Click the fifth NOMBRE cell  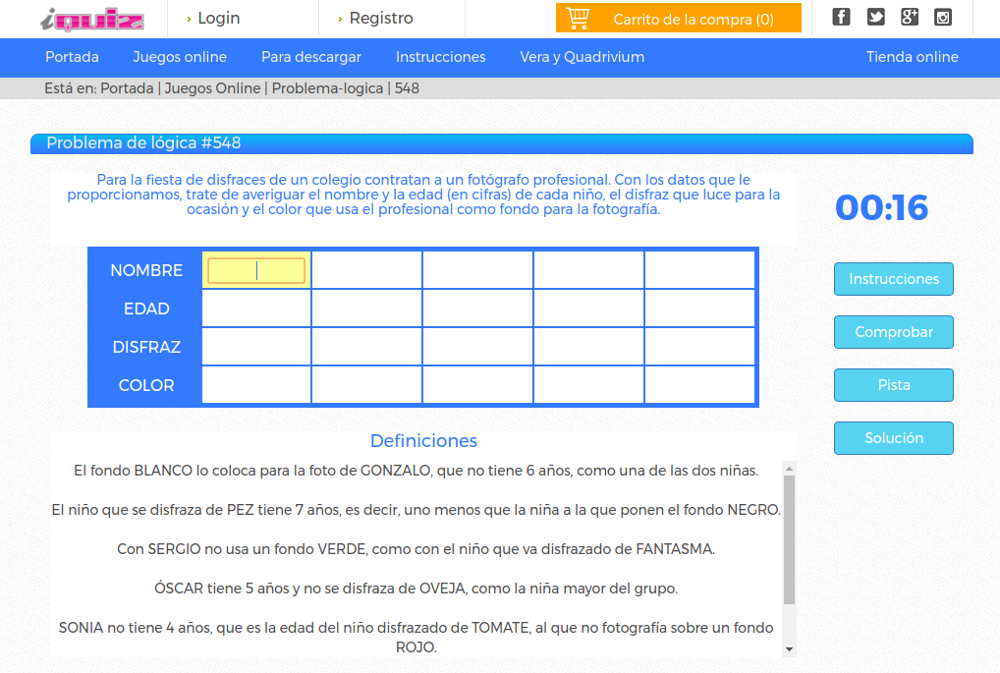(700, 270)
